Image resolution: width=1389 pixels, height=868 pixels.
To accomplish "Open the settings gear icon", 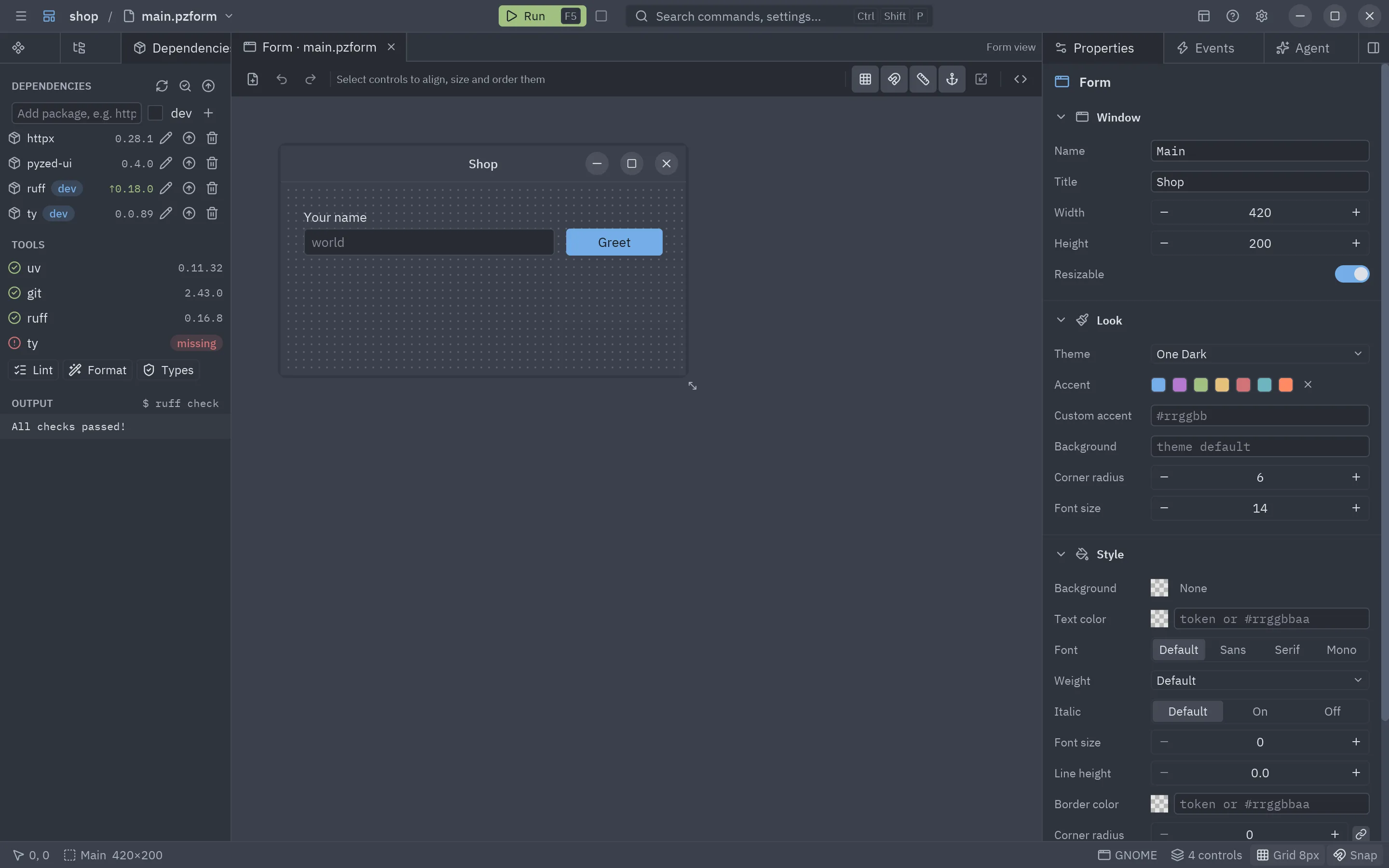I will 1261,16.
